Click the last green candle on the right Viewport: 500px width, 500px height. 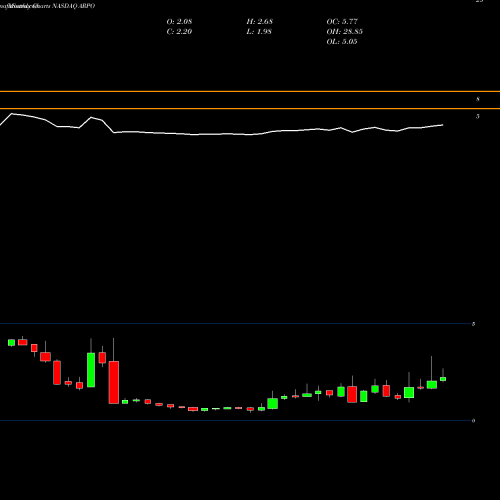pyautogui.click(x=443, y=379)
